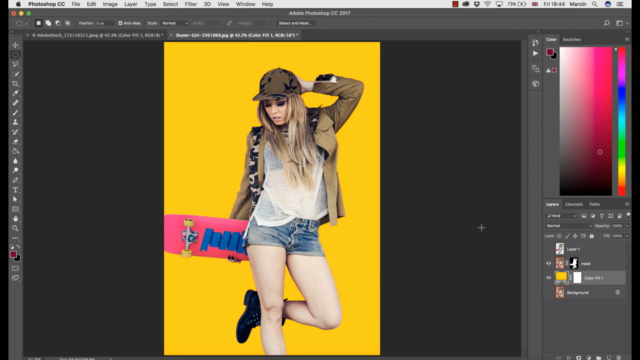This screenshot has width=640, height=360.
Task: Choose Add to selection mode
Action: [48, 23]
